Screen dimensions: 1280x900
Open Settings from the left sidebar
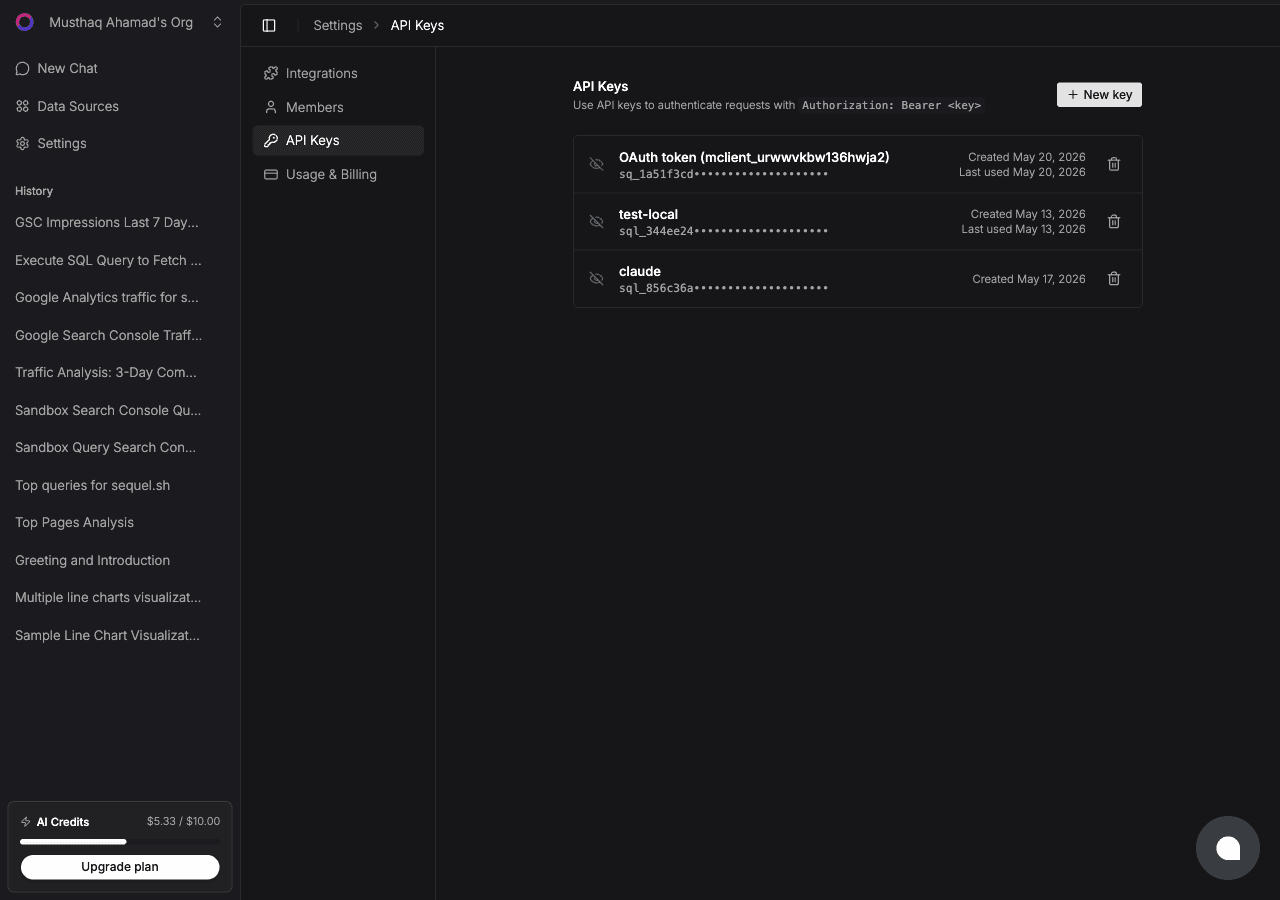(120, 143)
